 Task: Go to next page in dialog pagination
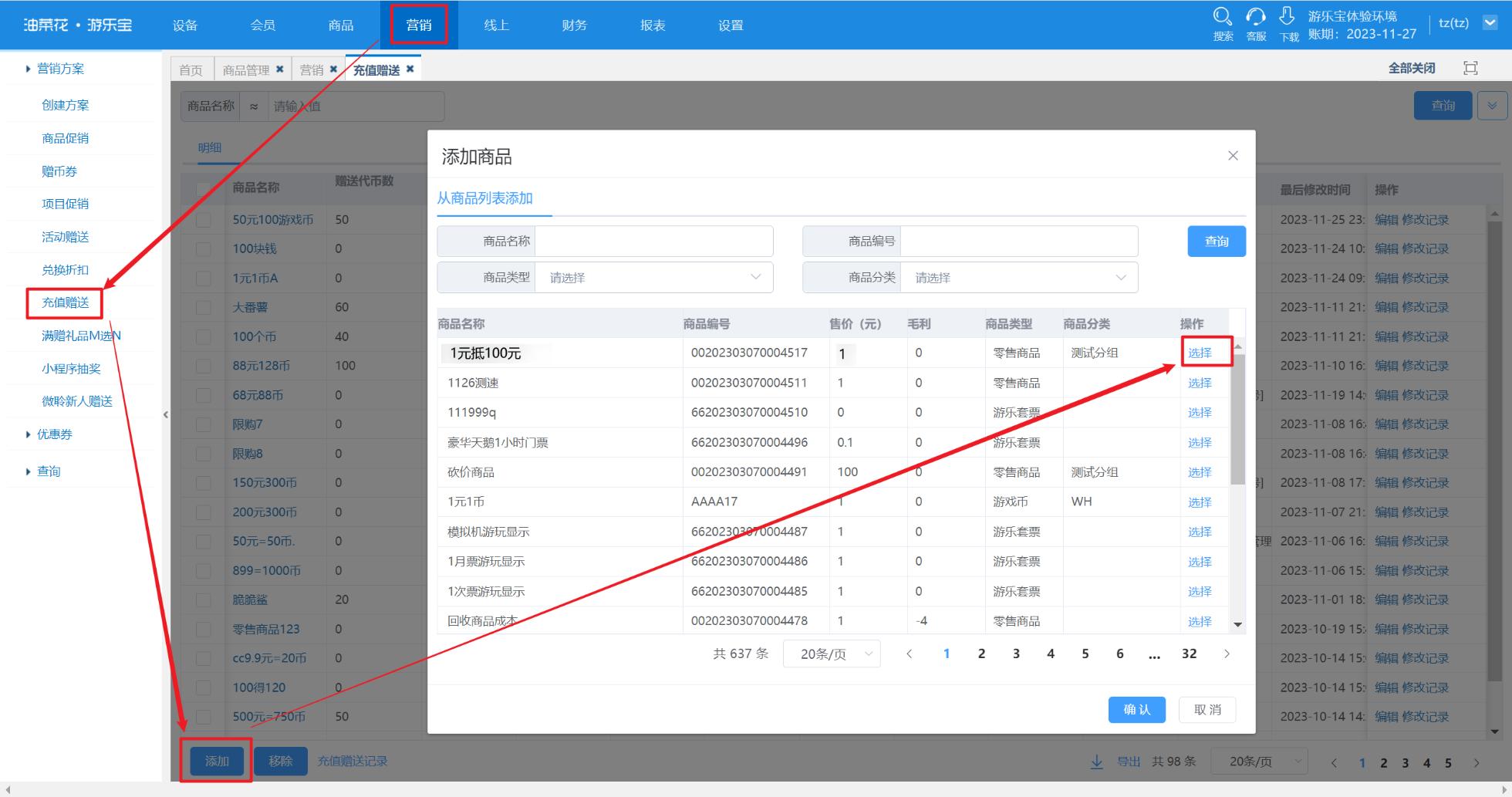pyautogui.click(x=1227, y=654)
